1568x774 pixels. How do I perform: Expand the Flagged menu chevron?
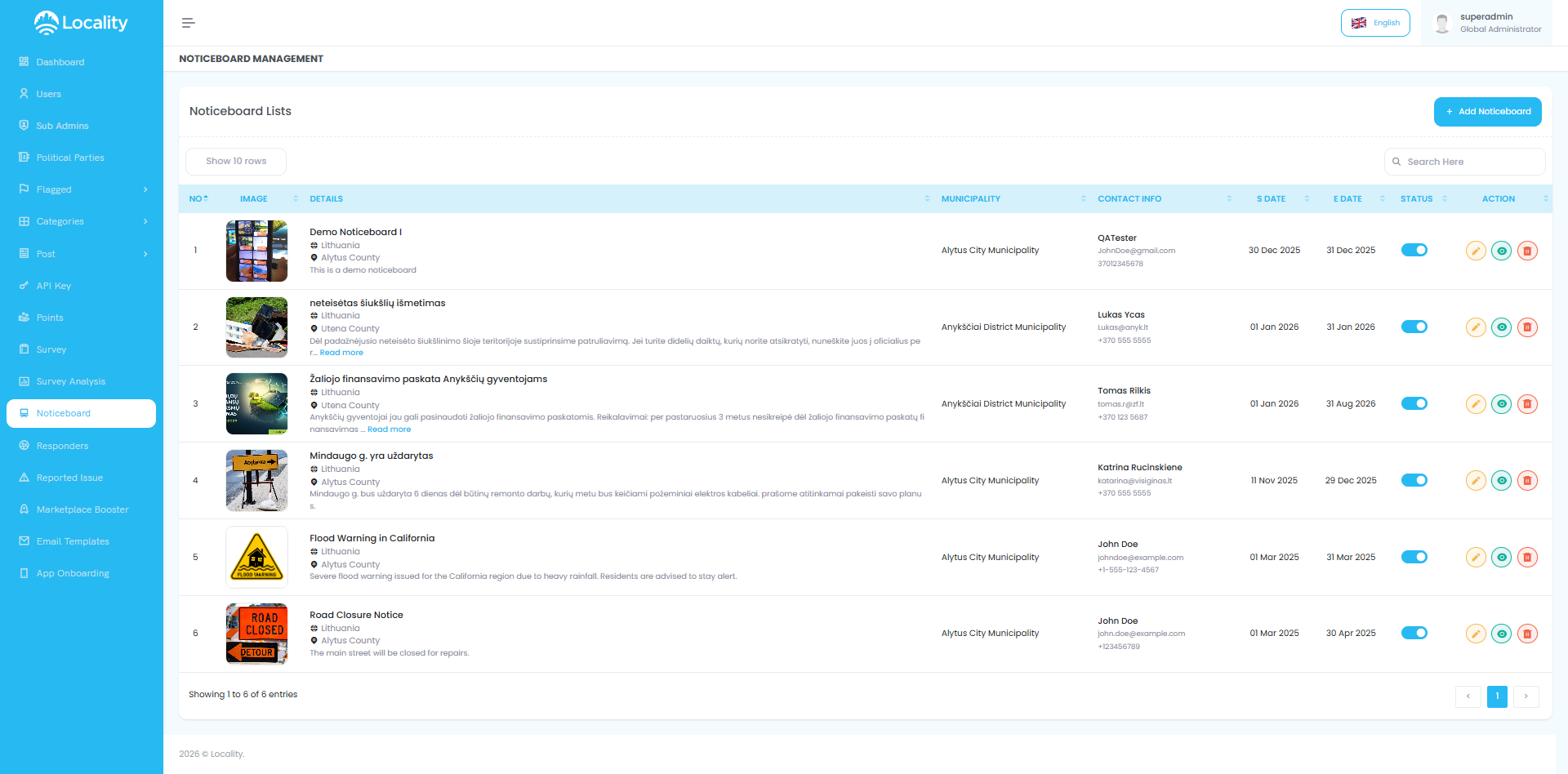point(145,189)
